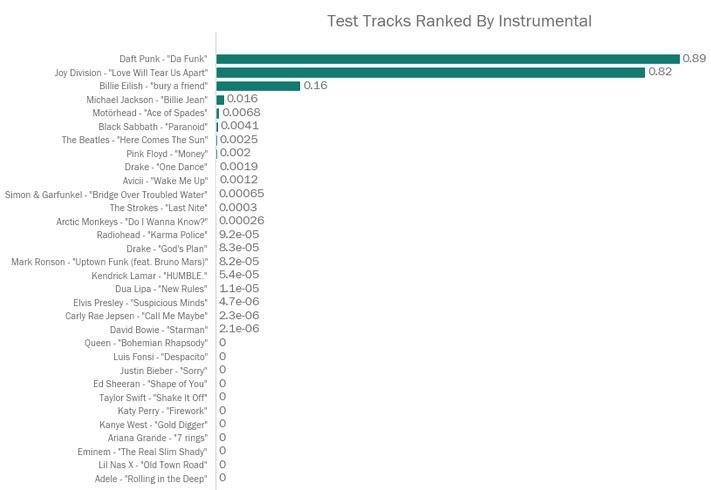
Task: Click the Adele "Rolling in the Deep" label
Action: click(x=151, y=479)
